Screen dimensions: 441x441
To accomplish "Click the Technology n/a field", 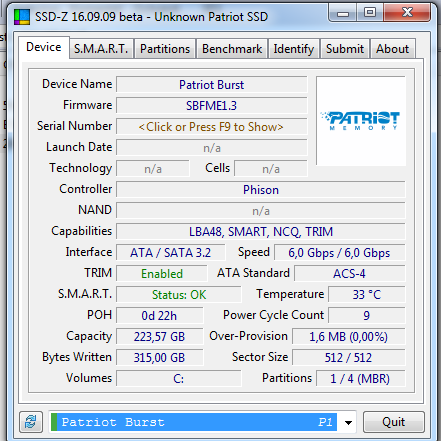I will (153, 169).
